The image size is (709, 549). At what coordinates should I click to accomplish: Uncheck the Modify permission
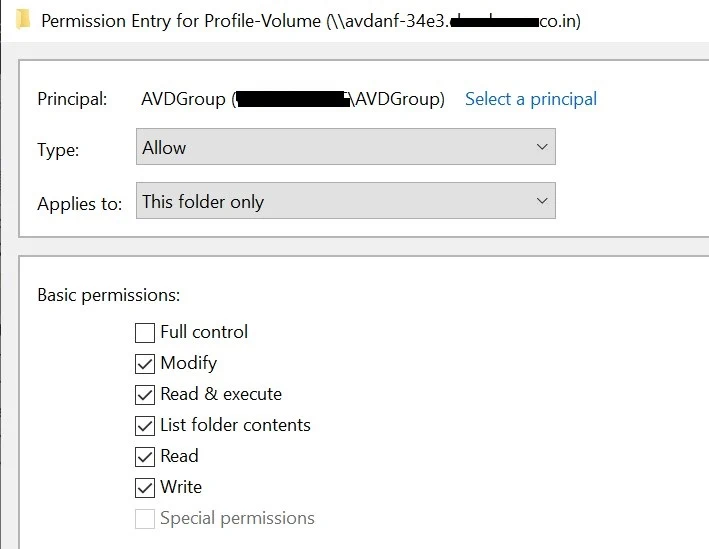(x=145, y=363)
